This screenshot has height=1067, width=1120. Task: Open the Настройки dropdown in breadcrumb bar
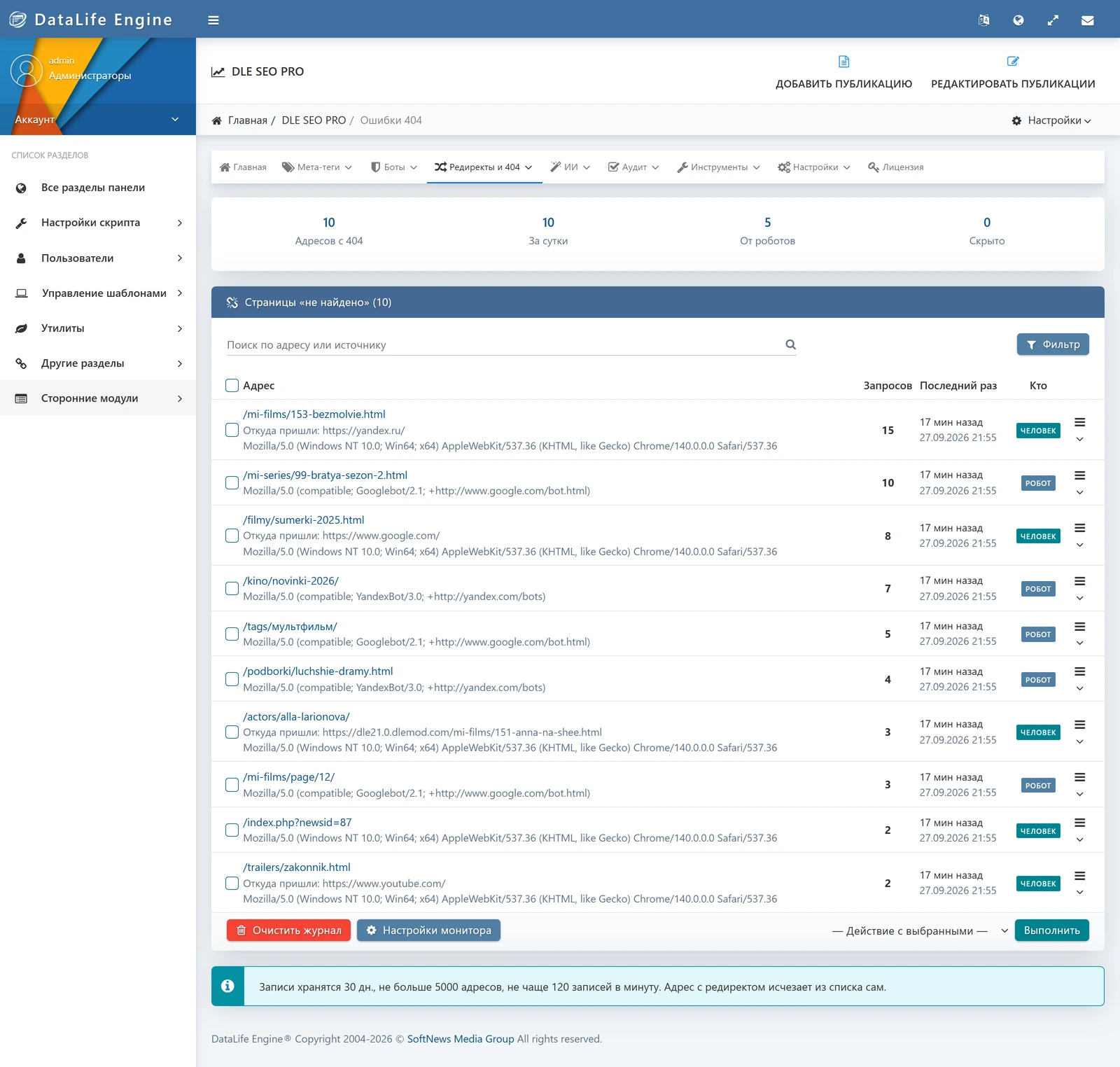(x=1051, y=120)
